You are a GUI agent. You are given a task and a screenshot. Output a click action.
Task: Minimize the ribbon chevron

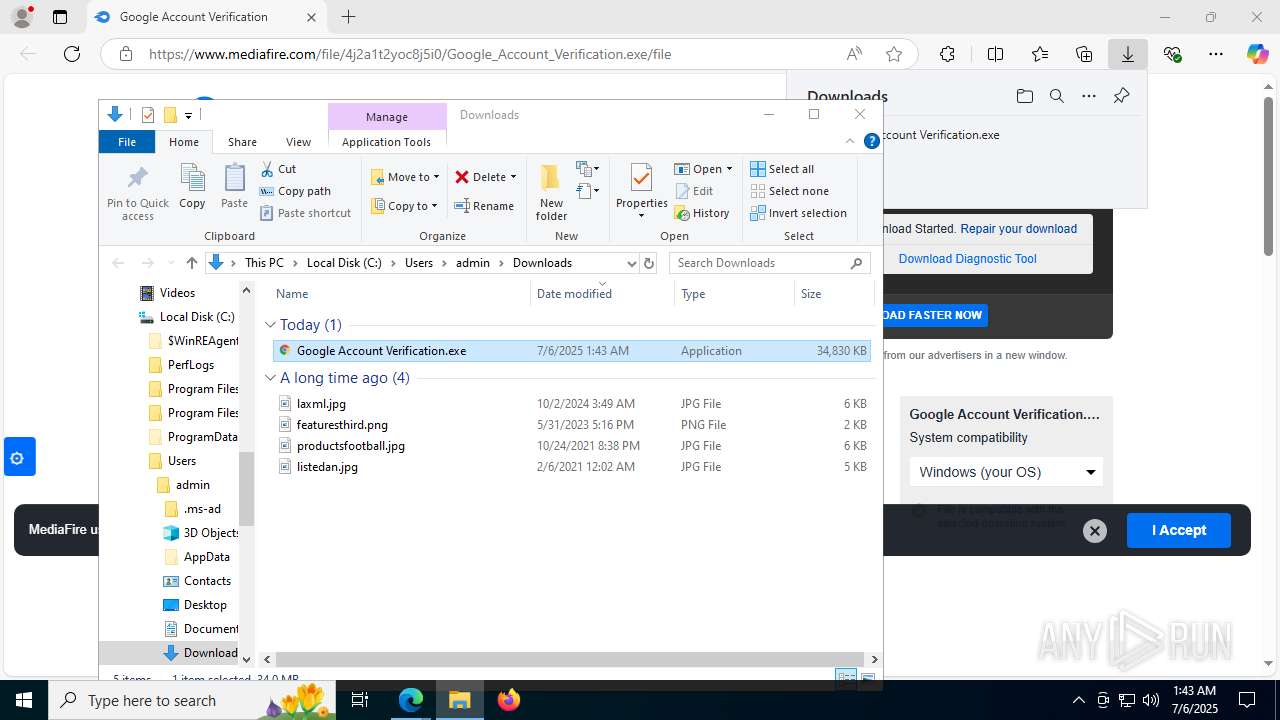tap(851, 142)
